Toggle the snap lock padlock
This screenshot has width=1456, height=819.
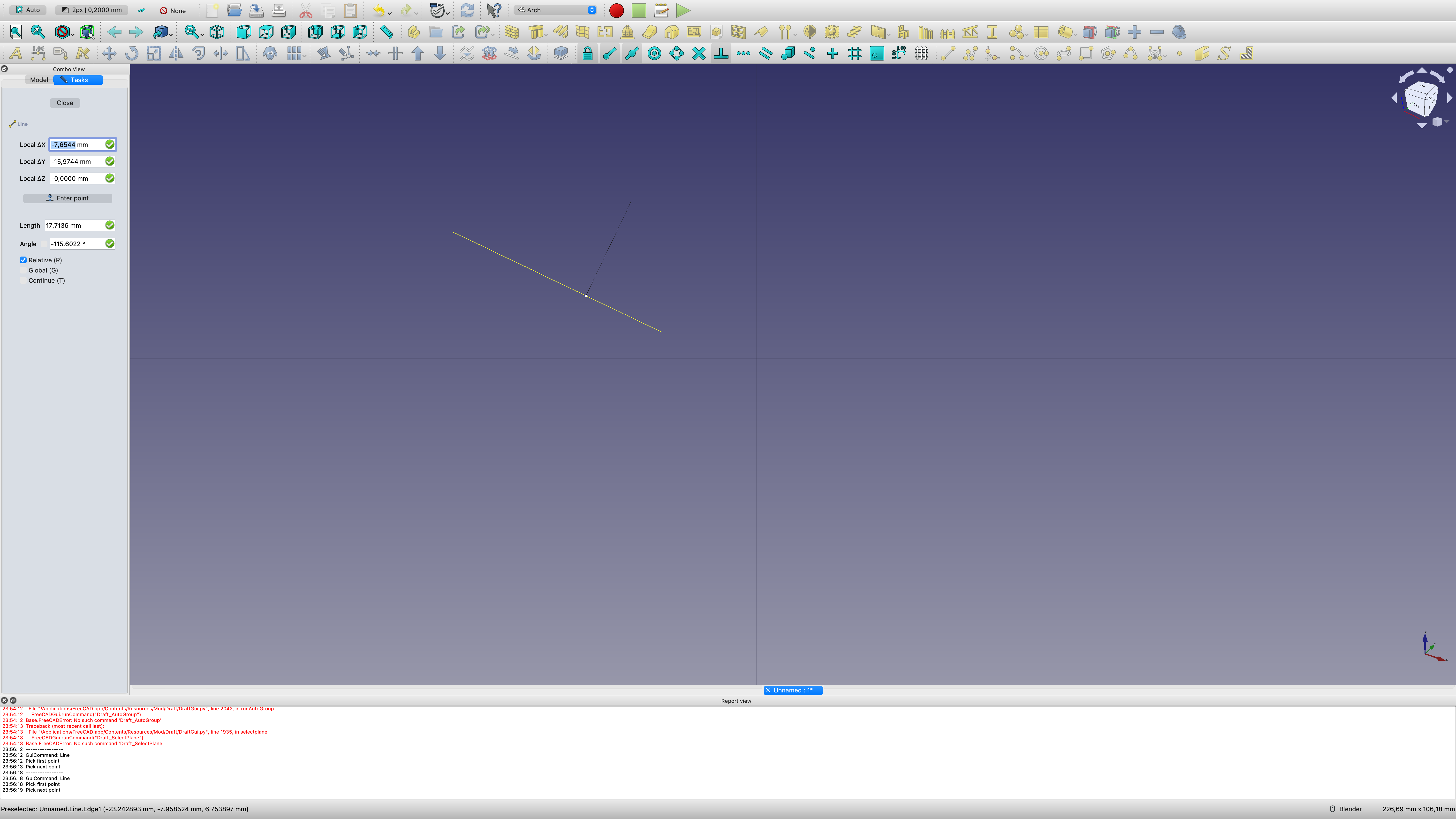pos(588,53)
